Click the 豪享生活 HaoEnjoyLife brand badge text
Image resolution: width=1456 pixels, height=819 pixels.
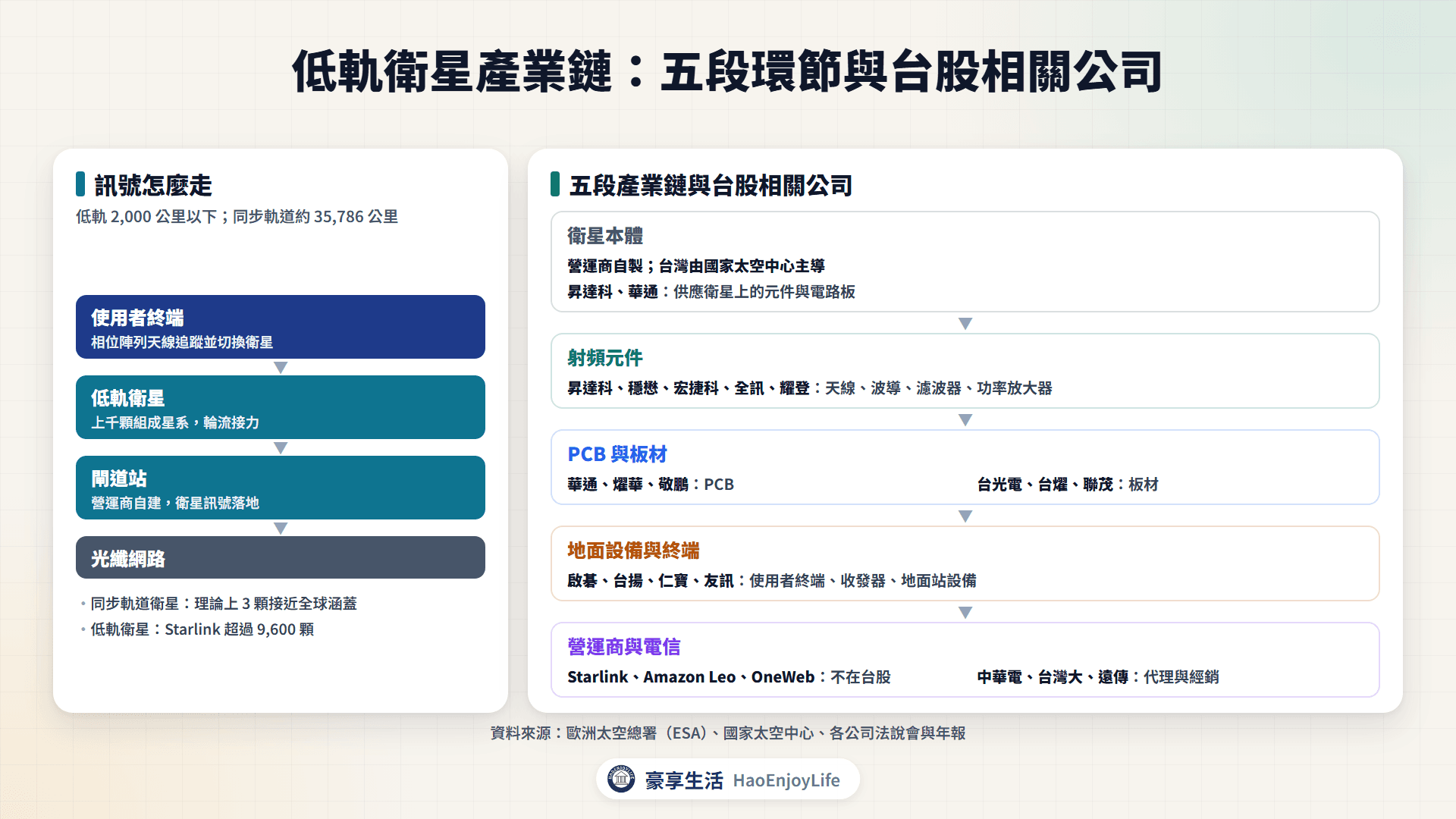742,780
